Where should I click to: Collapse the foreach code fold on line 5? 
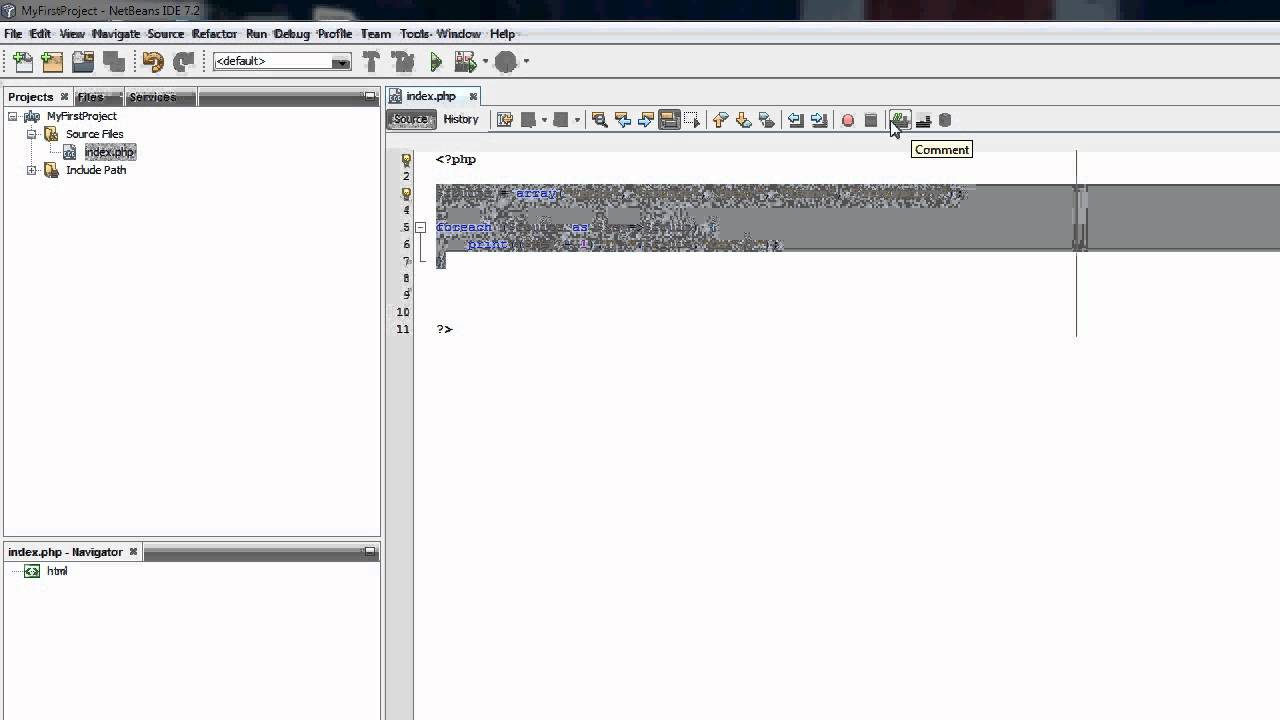[420, 227]
